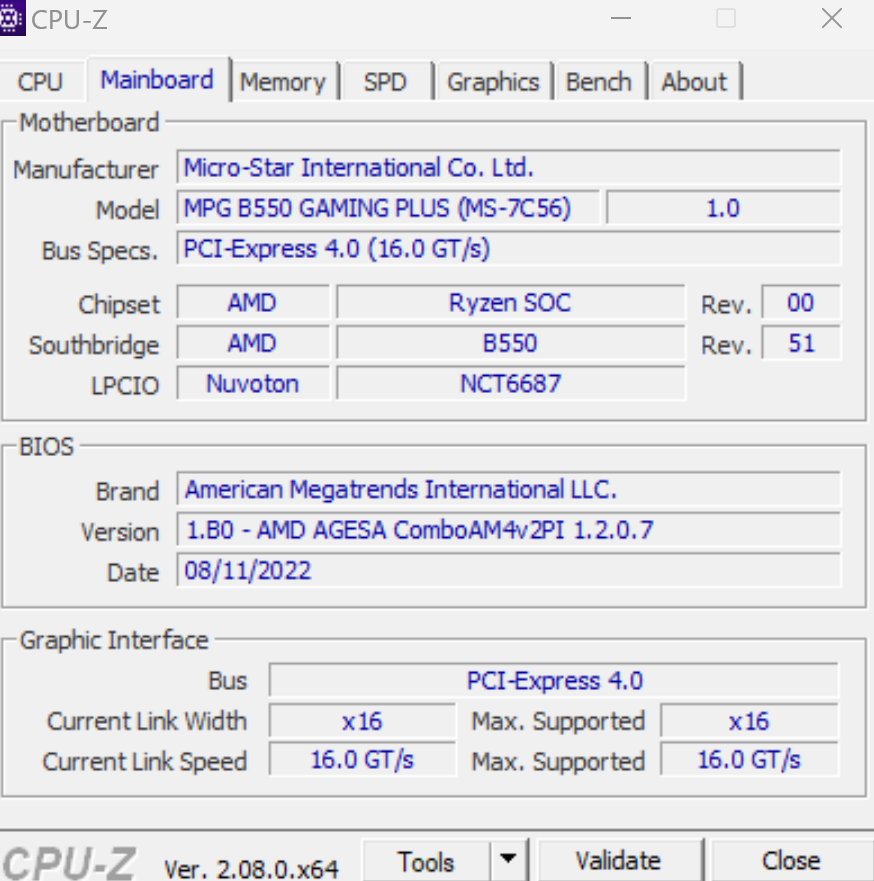Click the Validate button
The image size is (874, 881).
pyautogui.click(x=618, y=861)
